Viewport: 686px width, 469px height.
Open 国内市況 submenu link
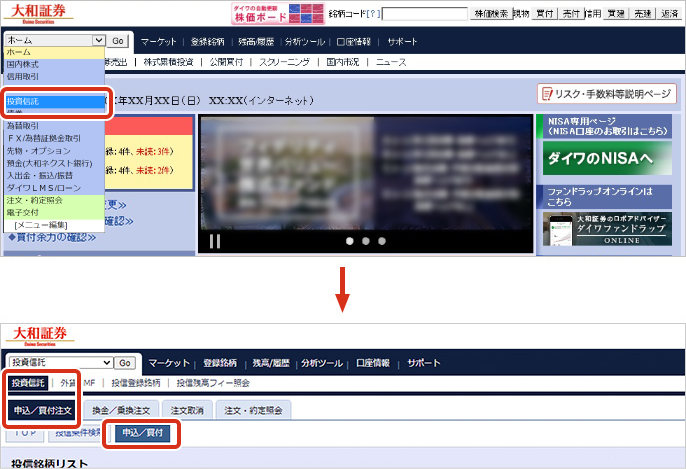click(343, 62)
